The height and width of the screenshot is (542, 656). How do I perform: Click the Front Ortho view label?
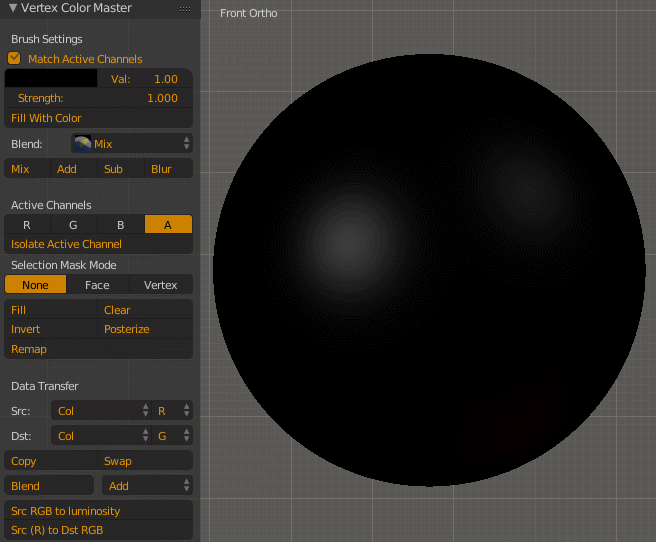pos(249,13)
